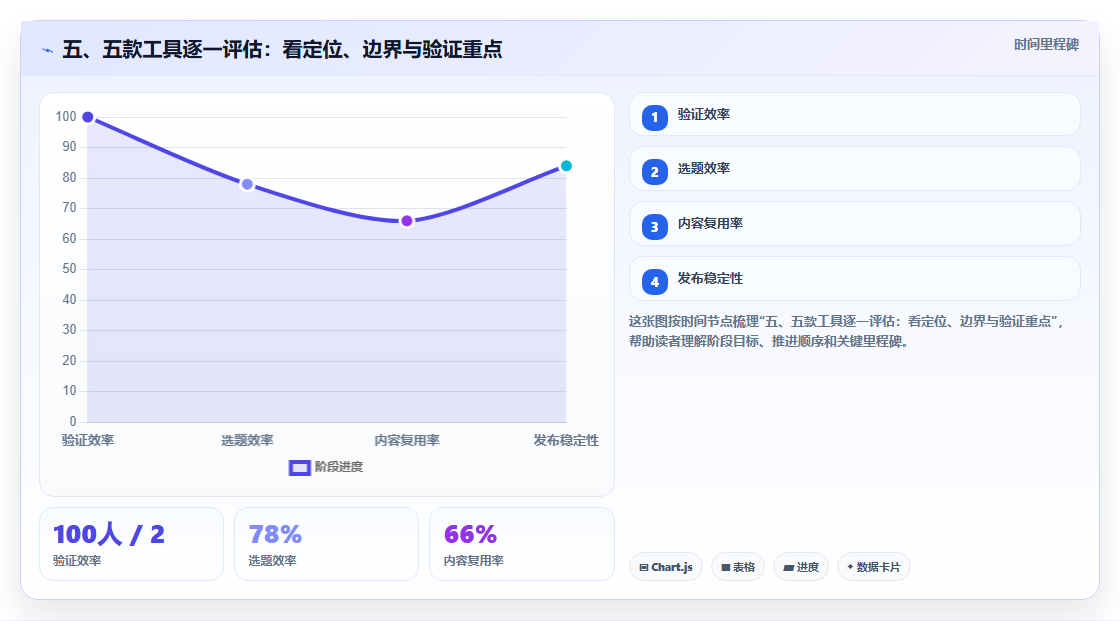
Task: Open the 选题效率 milestone row
Action: pyautogui.click(x=854, y=169)
